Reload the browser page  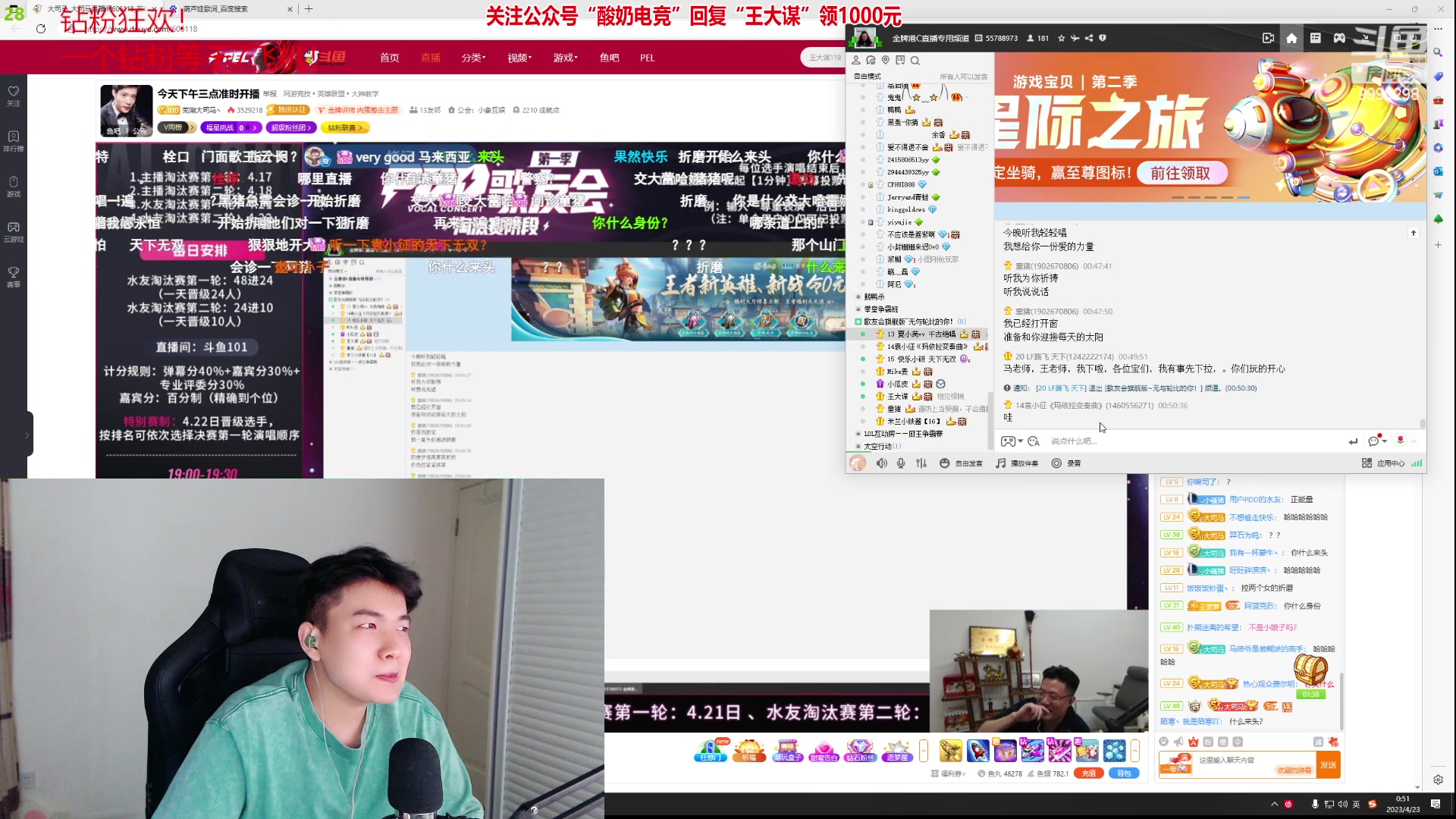pyautogui.click(x=41, y=28)
